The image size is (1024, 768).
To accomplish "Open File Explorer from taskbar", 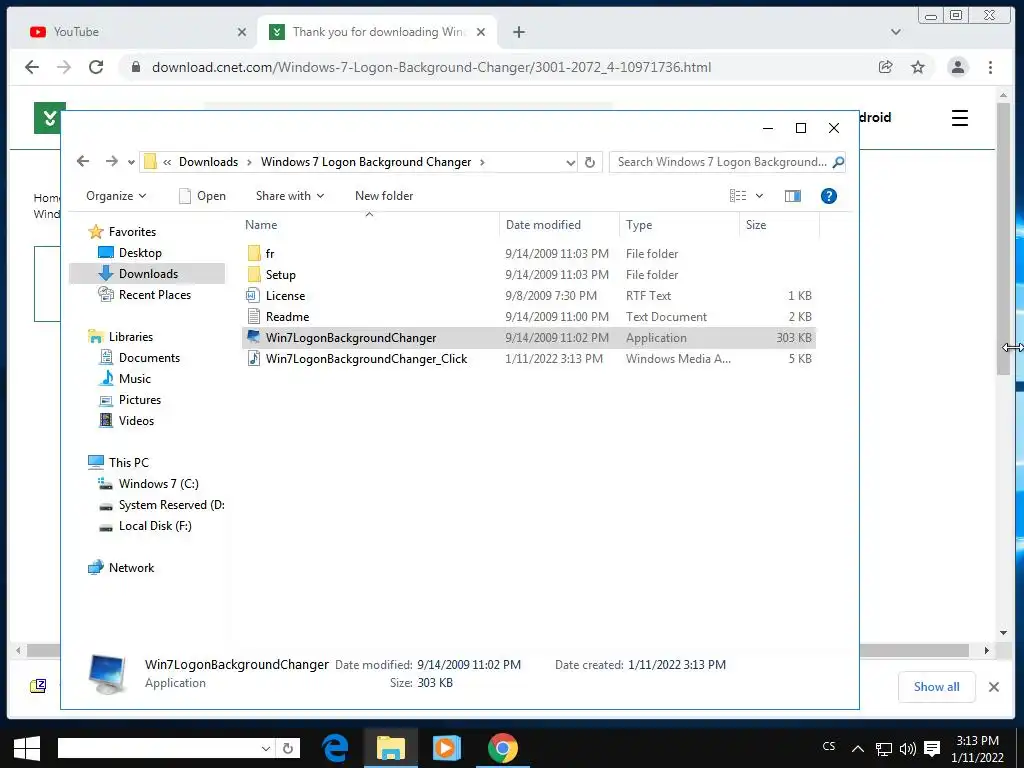I will click(391, 748).
